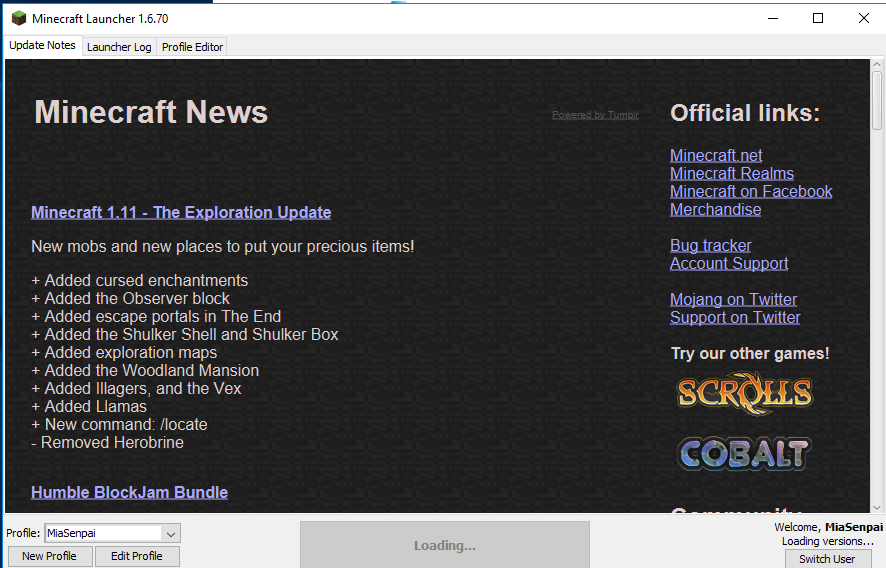This screenshot has height=568, width=886.
Task: Switch to the Launcher Log tab
Action: coord(119,47)
